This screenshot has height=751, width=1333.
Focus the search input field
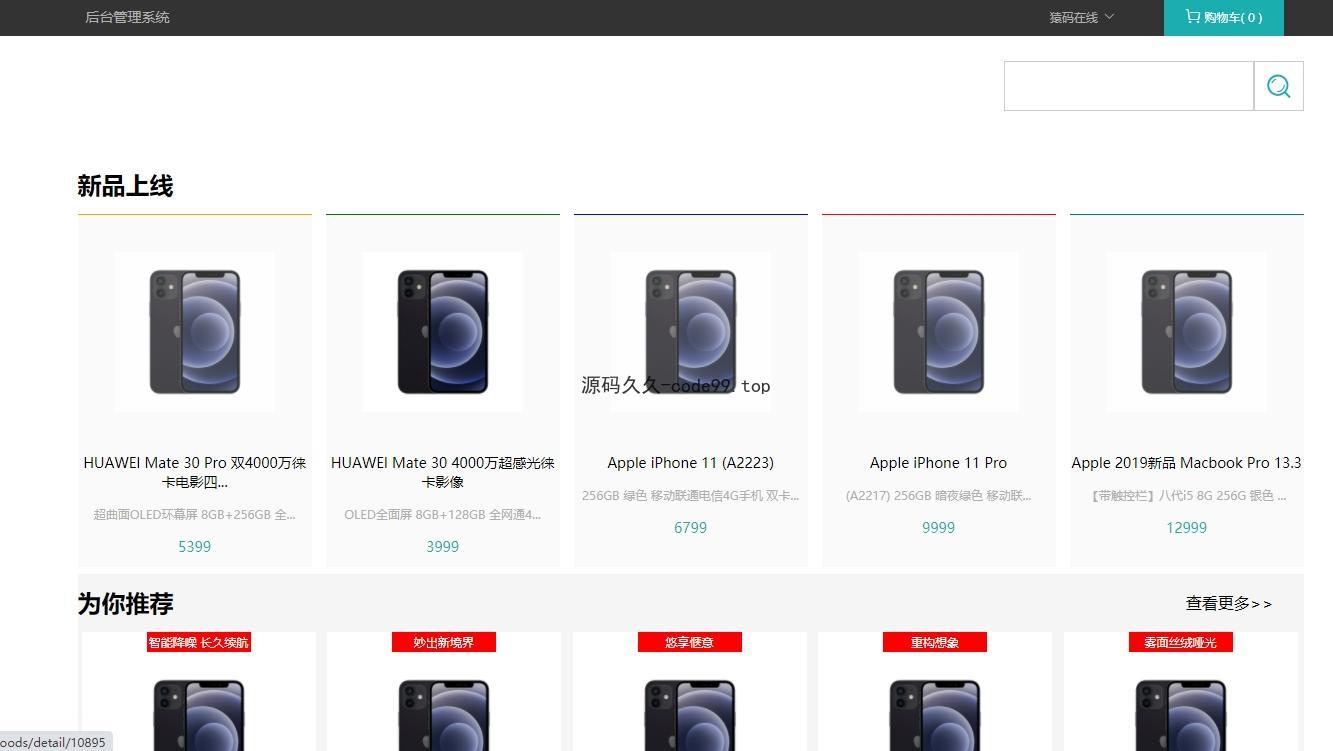pyautogui.click(x=1129, y=86)
